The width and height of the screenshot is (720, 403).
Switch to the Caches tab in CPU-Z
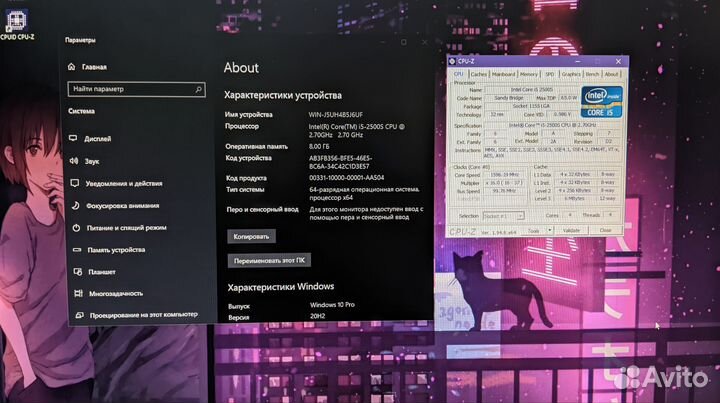click(478, 74)
